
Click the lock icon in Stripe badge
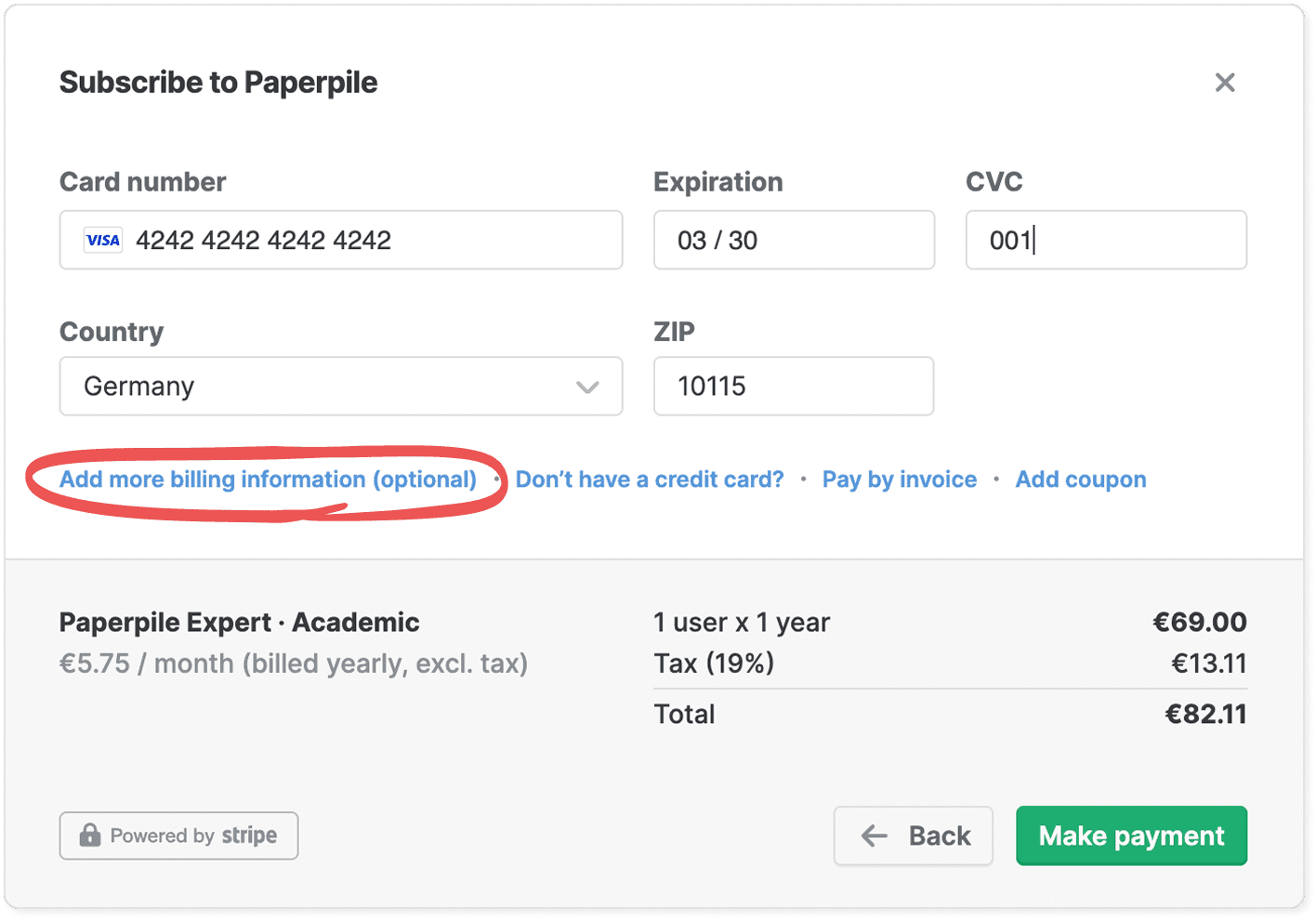pyautogui.click(x=90, y=835)
